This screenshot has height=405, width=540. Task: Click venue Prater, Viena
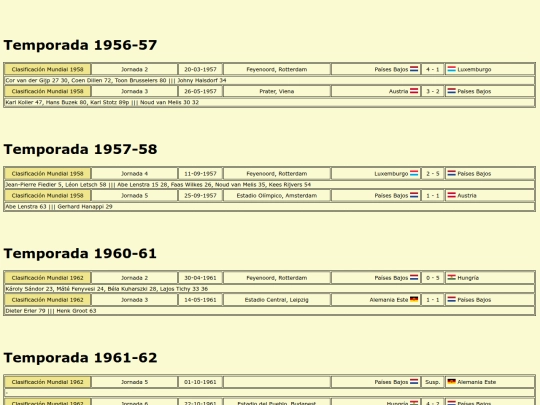277,91
